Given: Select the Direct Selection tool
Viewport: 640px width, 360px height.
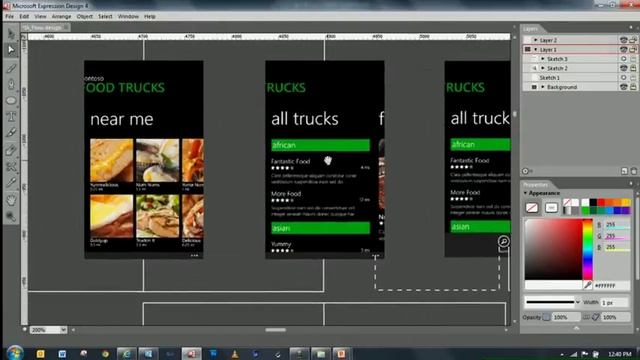Looking at the screenshot, I should pos(11,50).
